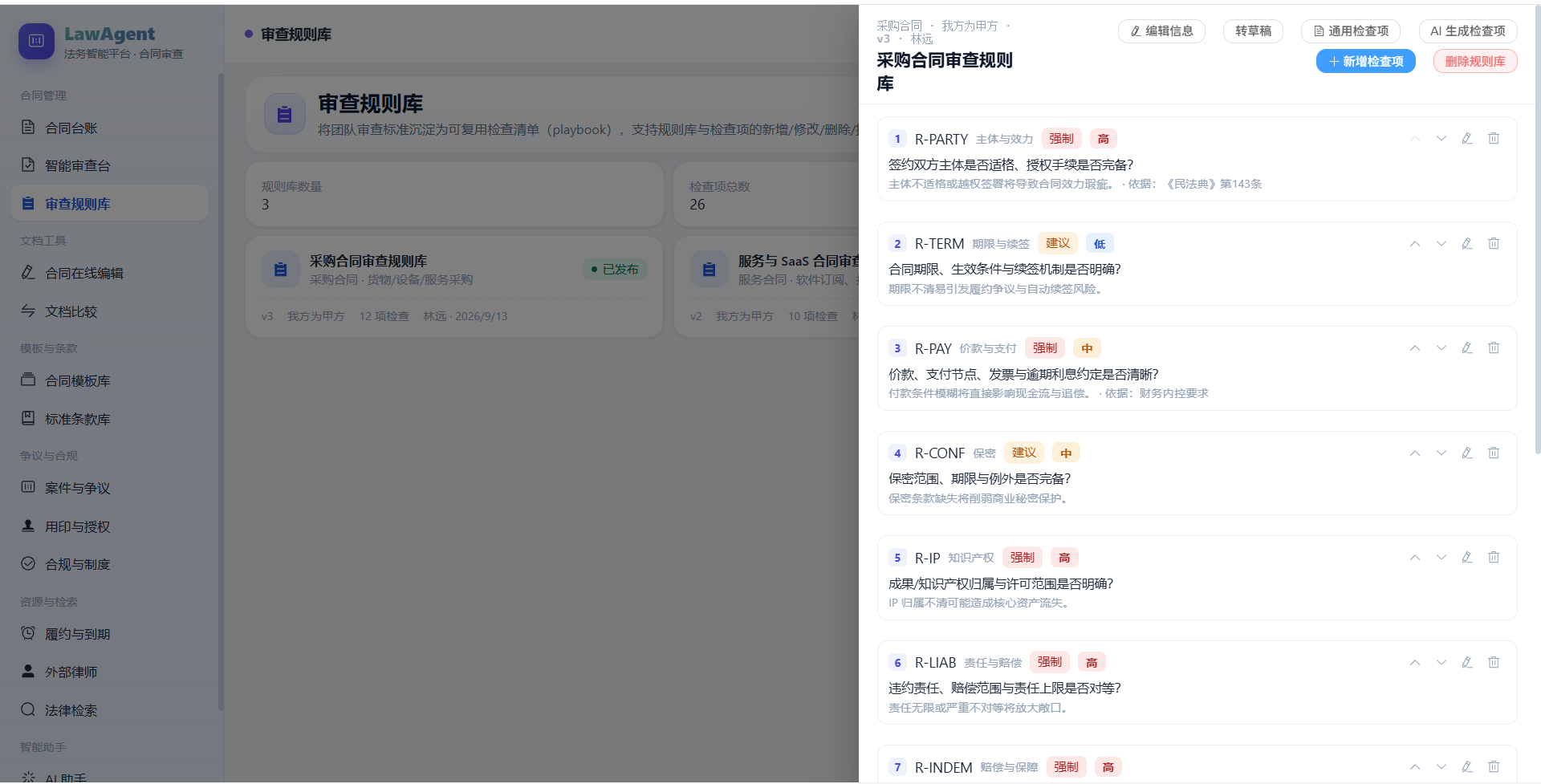Move R-TERM item up
The image size is (1541, 784).
(x=1415, y=244)
